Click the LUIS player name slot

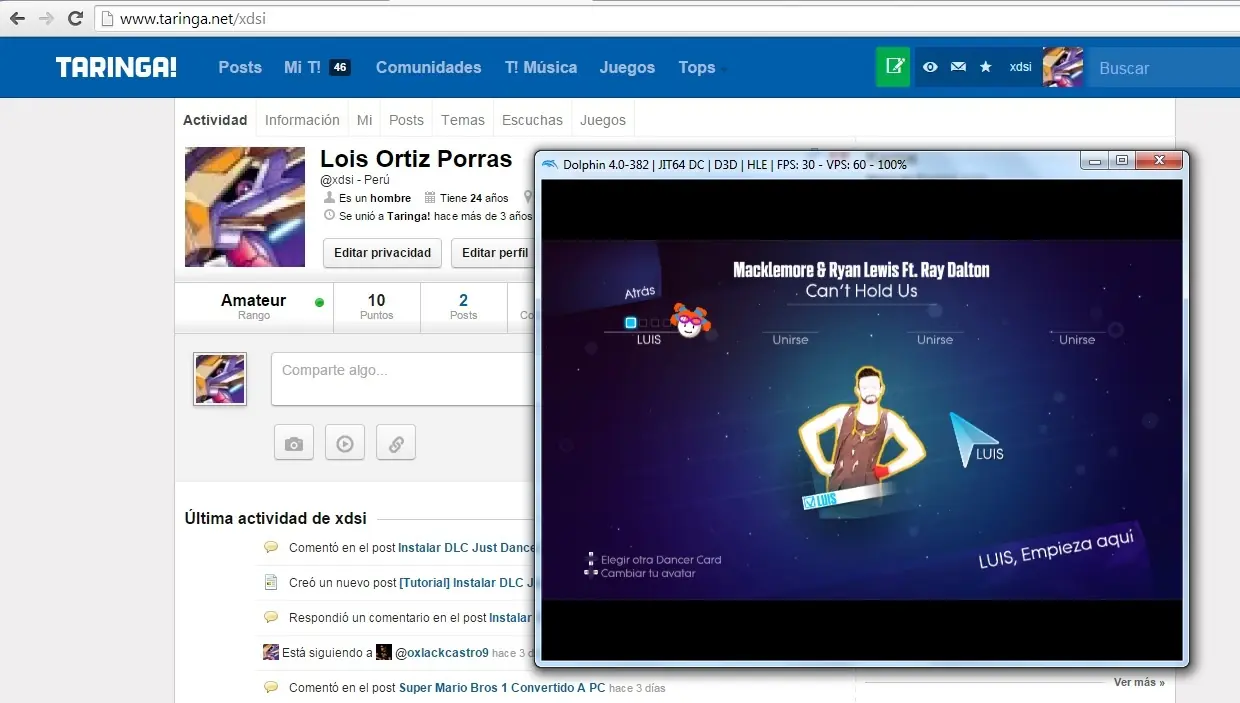click(649, 340)
